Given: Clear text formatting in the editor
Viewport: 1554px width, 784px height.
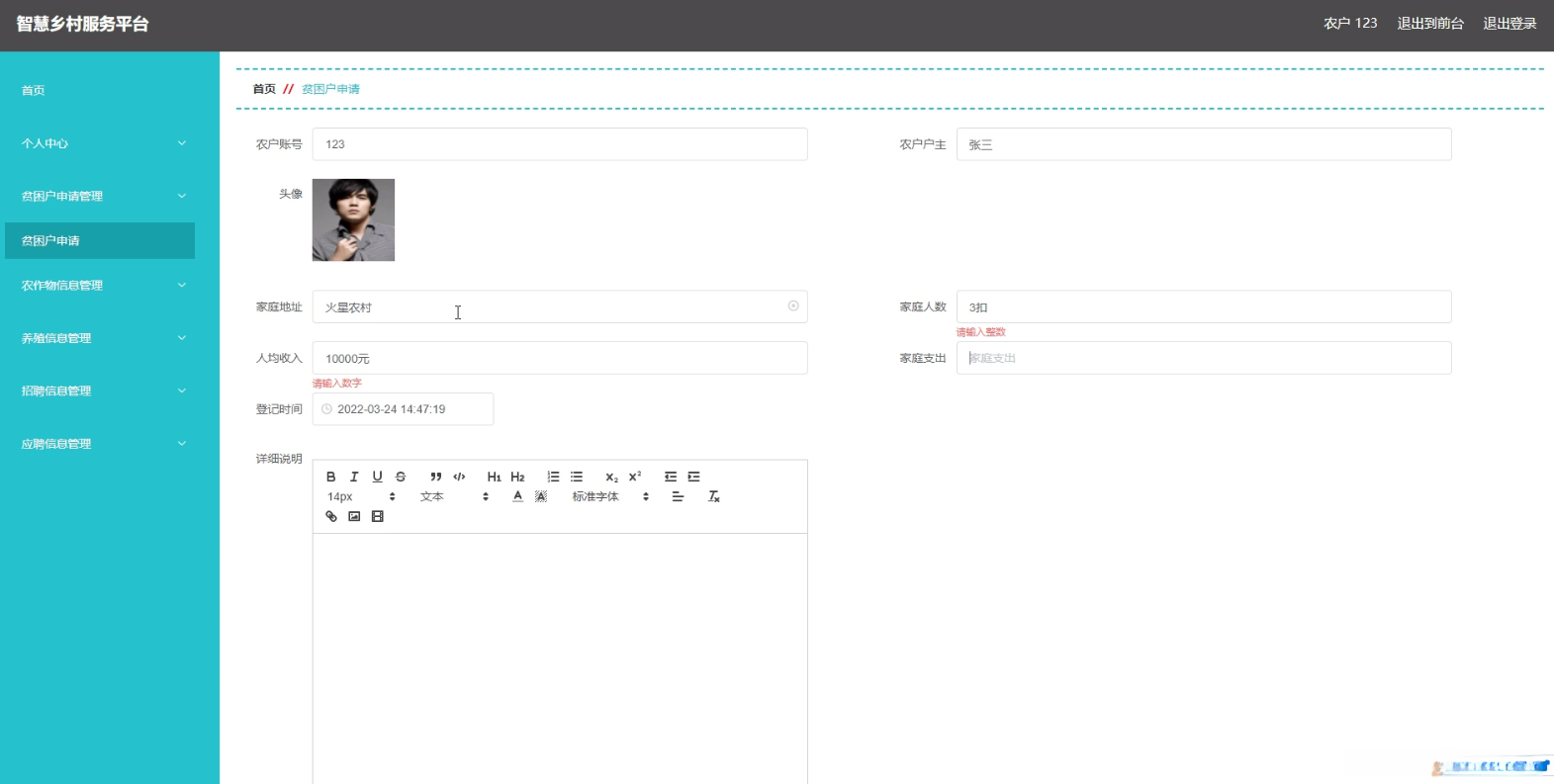Looking at the screenshot, I should click(x=713, y=496).
